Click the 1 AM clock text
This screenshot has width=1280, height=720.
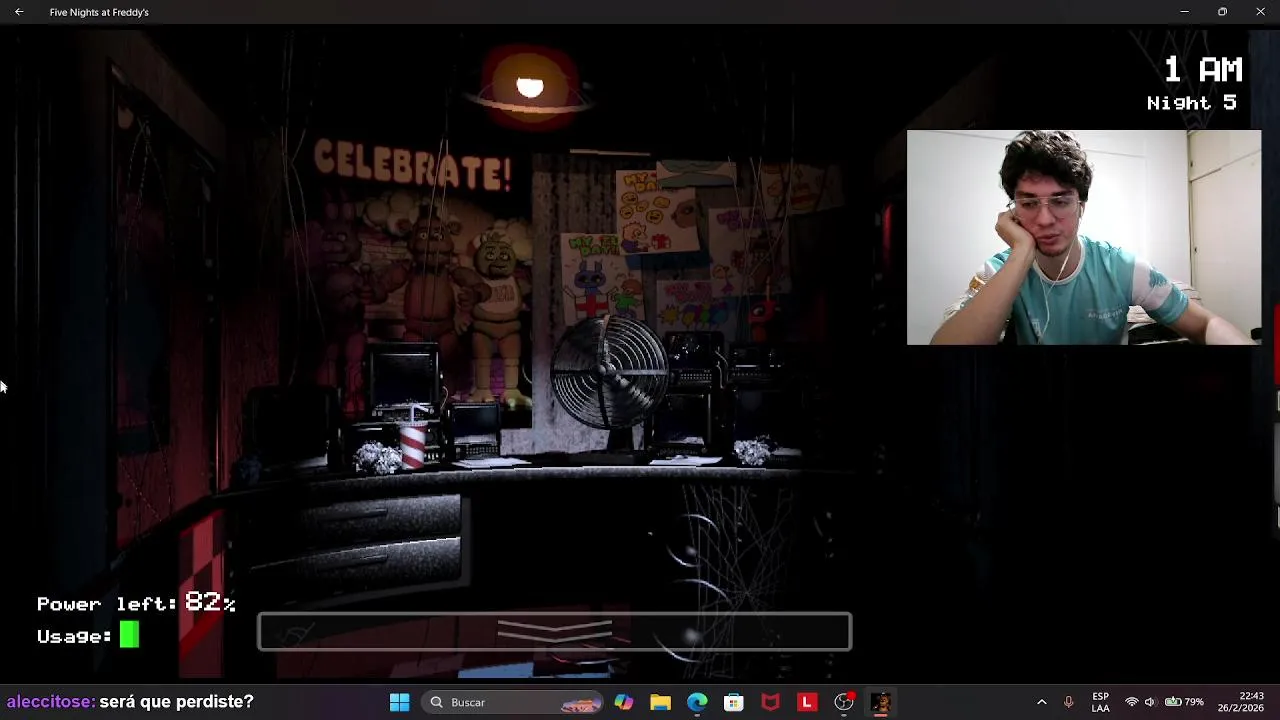coord(1203,70)
